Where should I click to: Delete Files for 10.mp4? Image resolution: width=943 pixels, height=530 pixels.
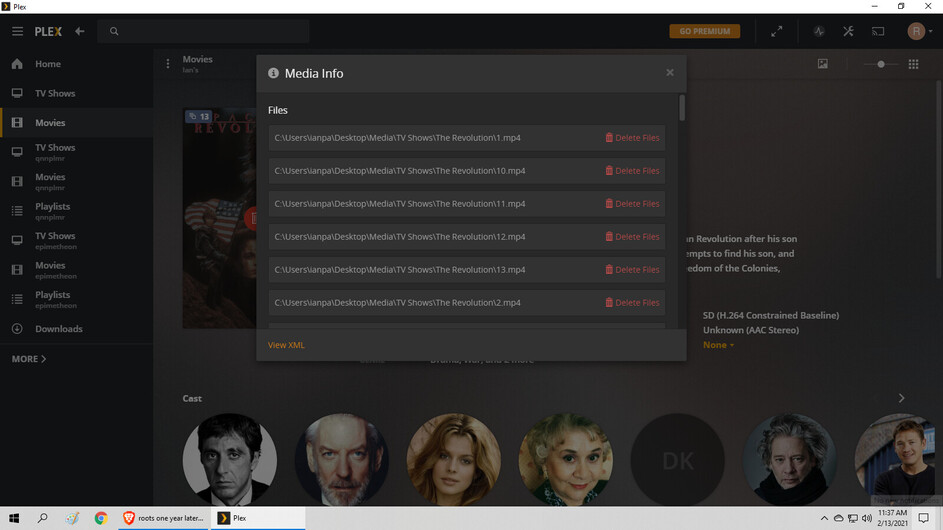[632, 171]
